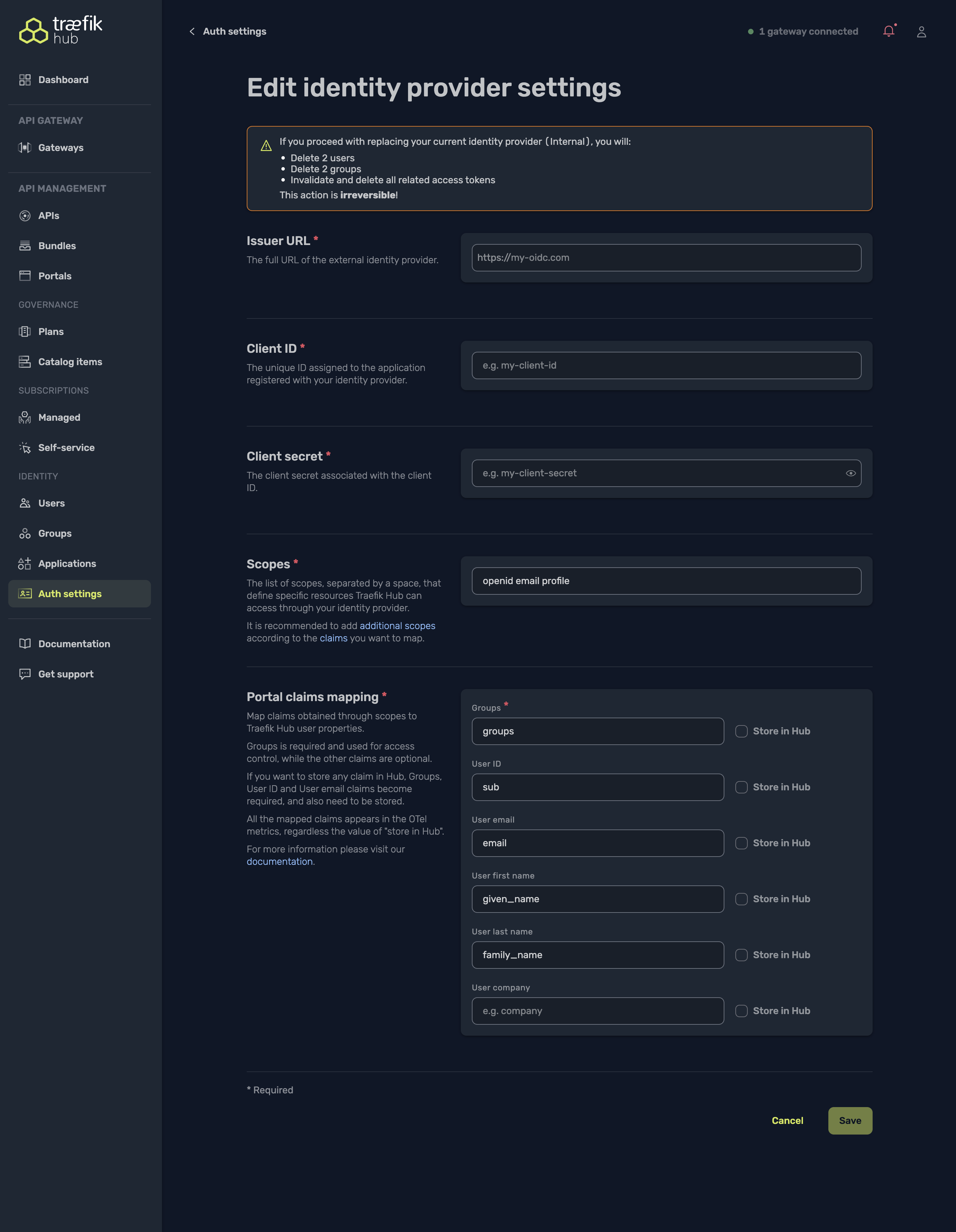This screenshot has width=956, height=1232.
Task: Click the Catalog items icon
Action: (x=25, y=362)
